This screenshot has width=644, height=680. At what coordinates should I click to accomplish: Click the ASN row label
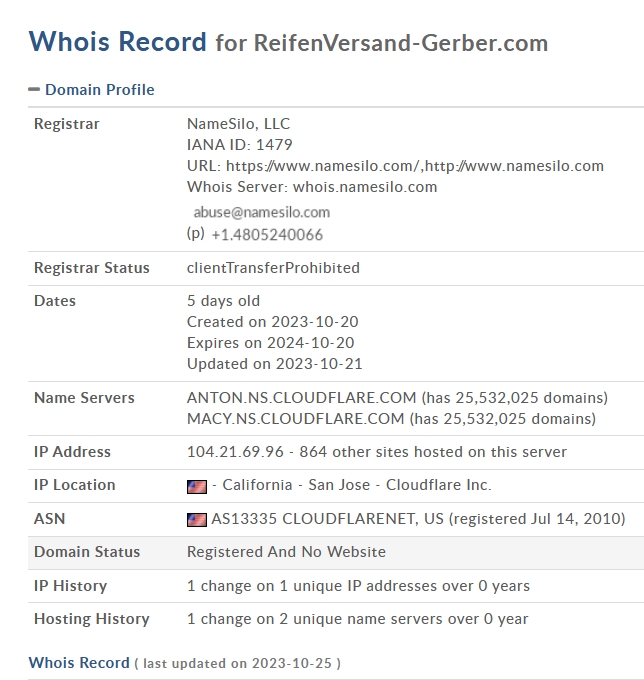pos(49,519)
